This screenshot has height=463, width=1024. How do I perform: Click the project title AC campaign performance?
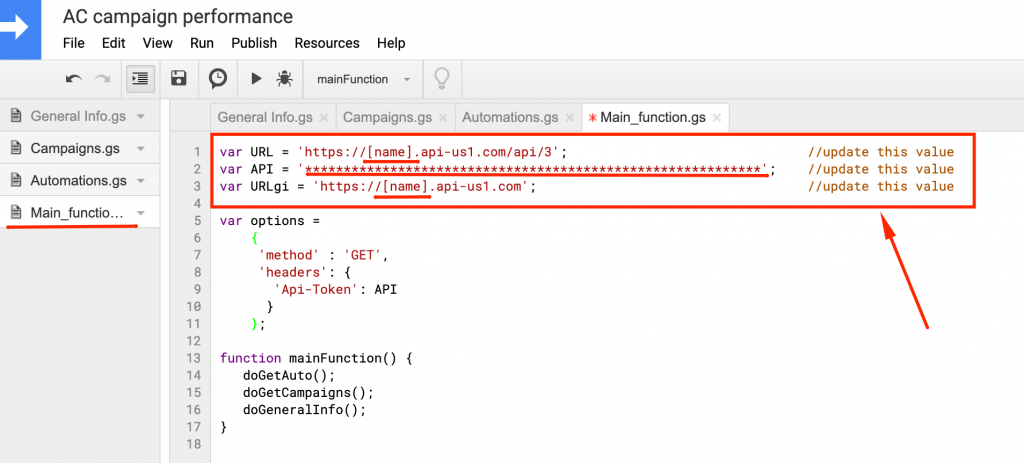pyautogui.click(x=178, y=17)
